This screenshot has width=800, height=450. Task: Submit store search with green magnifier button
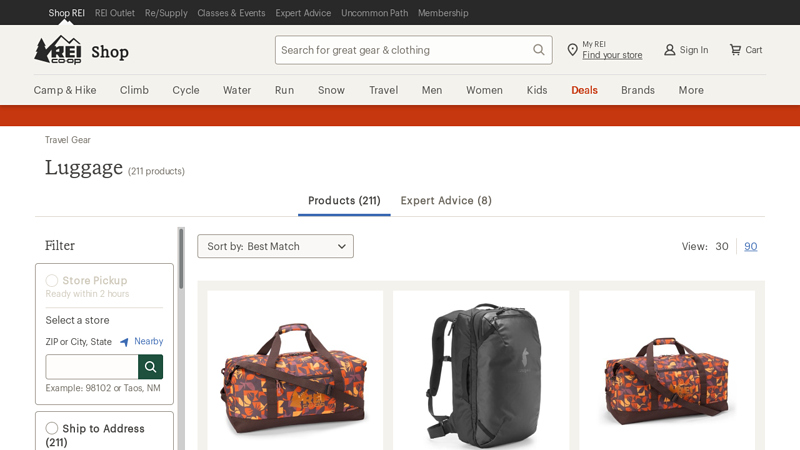[150, 367]
